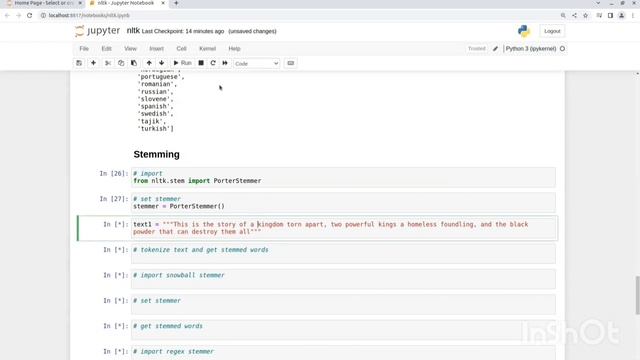Click the Trusted notebook indicator
Screen dimensions: 640x360
pyautogui.click(x=476, y=49)
